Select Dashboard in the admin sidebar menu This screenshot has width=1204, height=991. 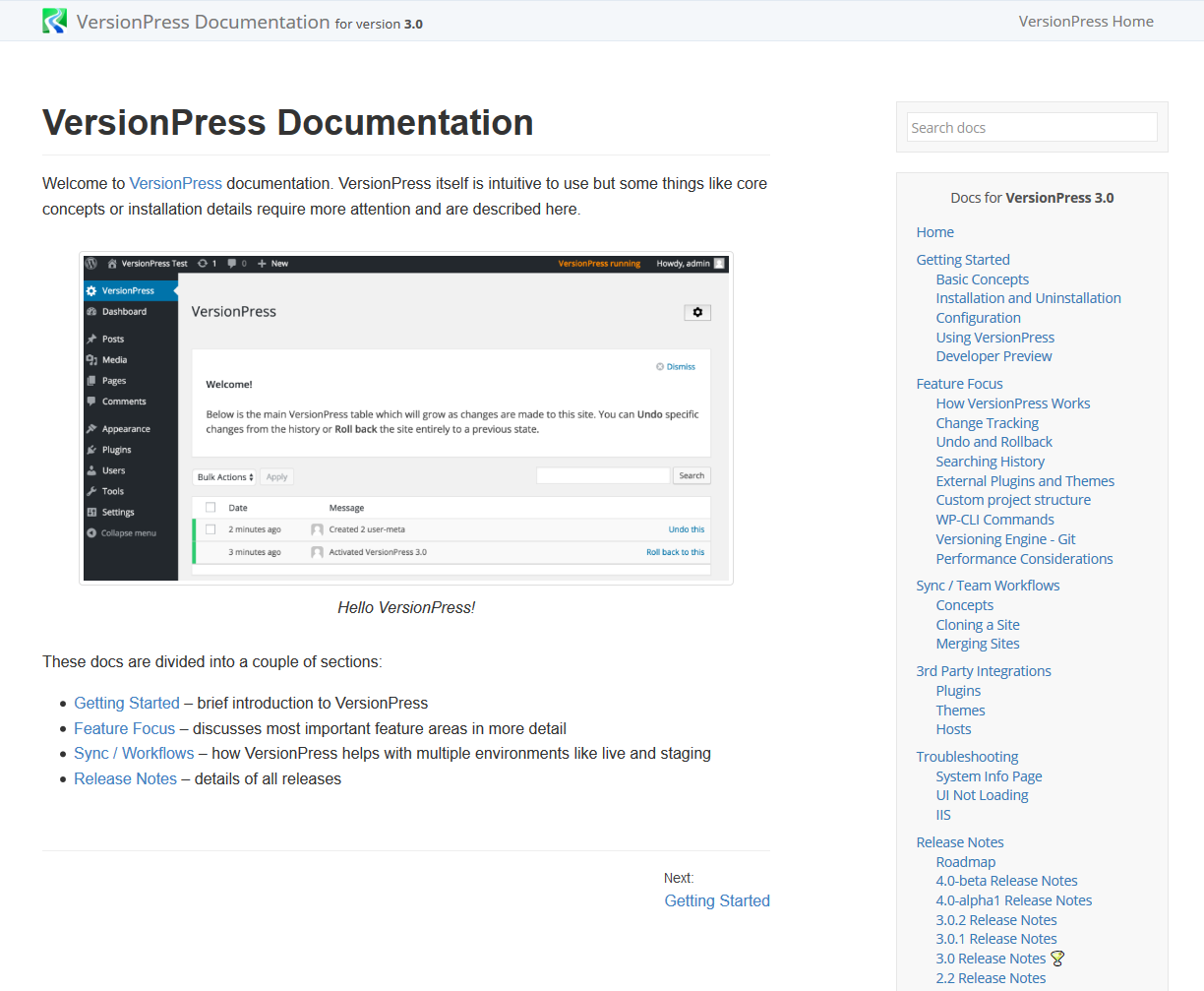[x=120, y=312]
